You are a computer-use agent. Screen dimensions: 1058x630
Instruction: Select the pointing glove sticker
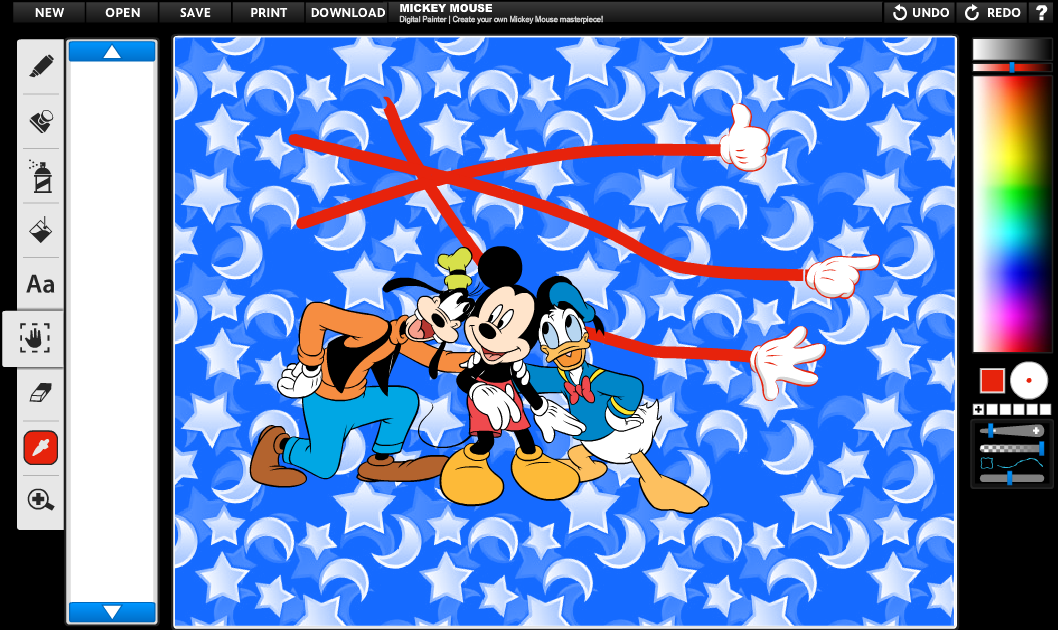841,275
